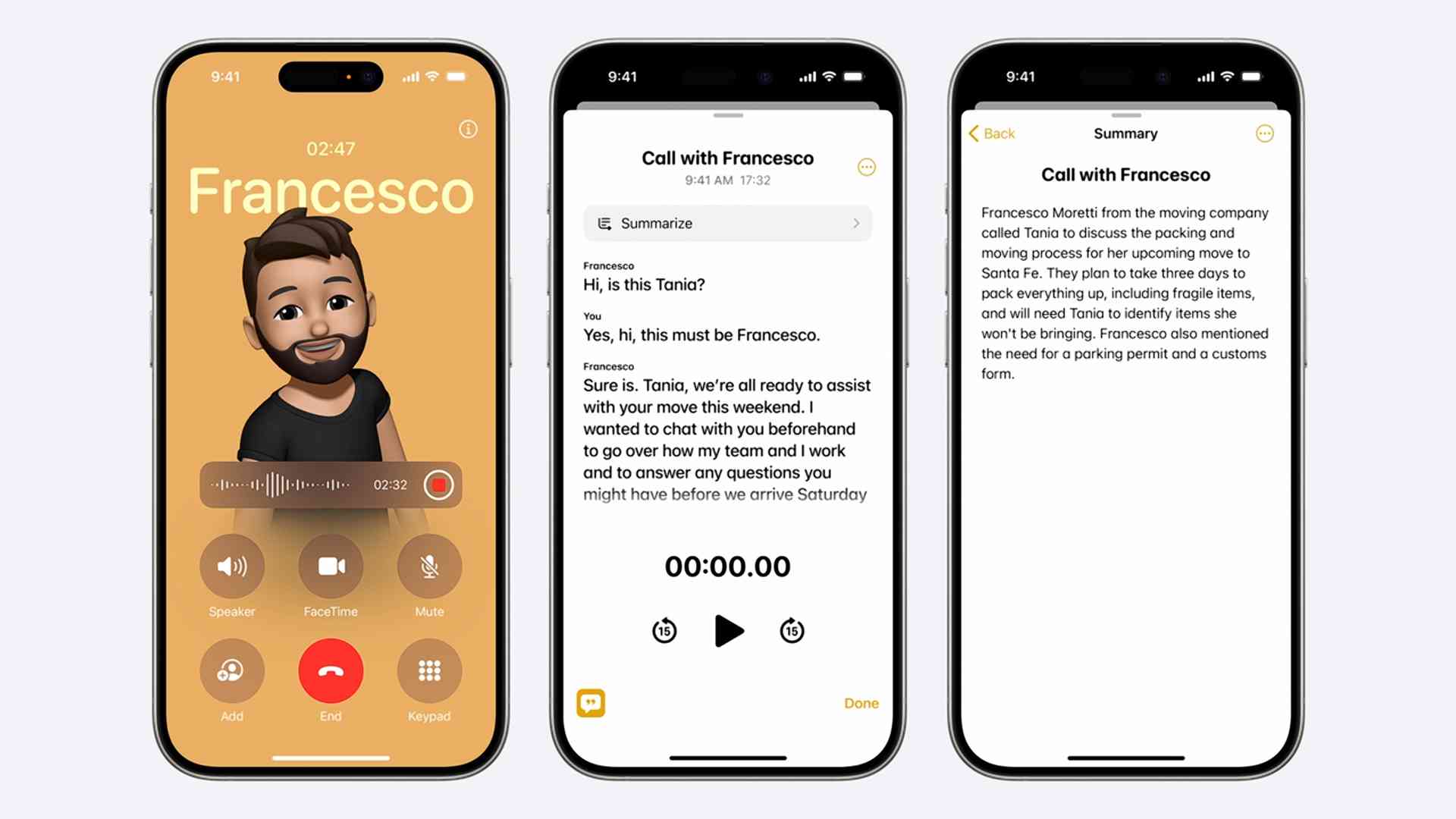Drag the audio waveform progress slider
Screen dimensions: 1456x819
click(291, 485)
